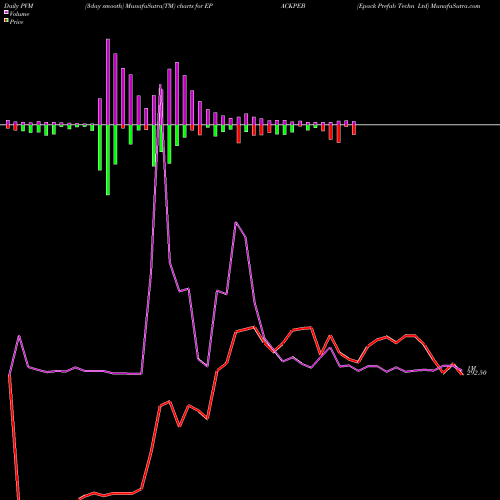Click the Volume legend color swatch
This screenshot has width=500, height=500.
(6, 12)
